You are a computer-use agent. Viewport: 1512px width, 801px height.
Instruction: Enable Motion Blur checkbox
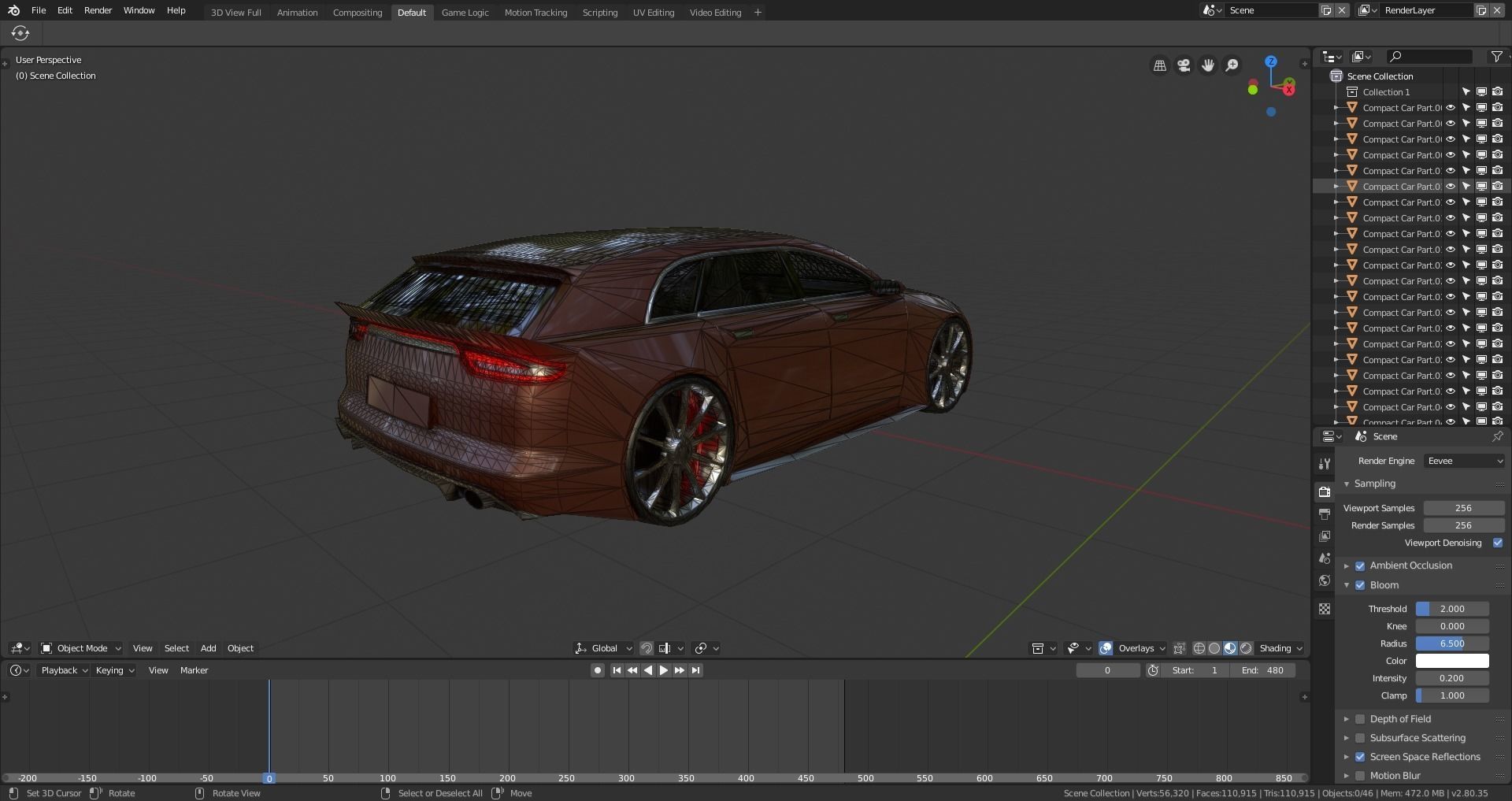point(1360,776)
